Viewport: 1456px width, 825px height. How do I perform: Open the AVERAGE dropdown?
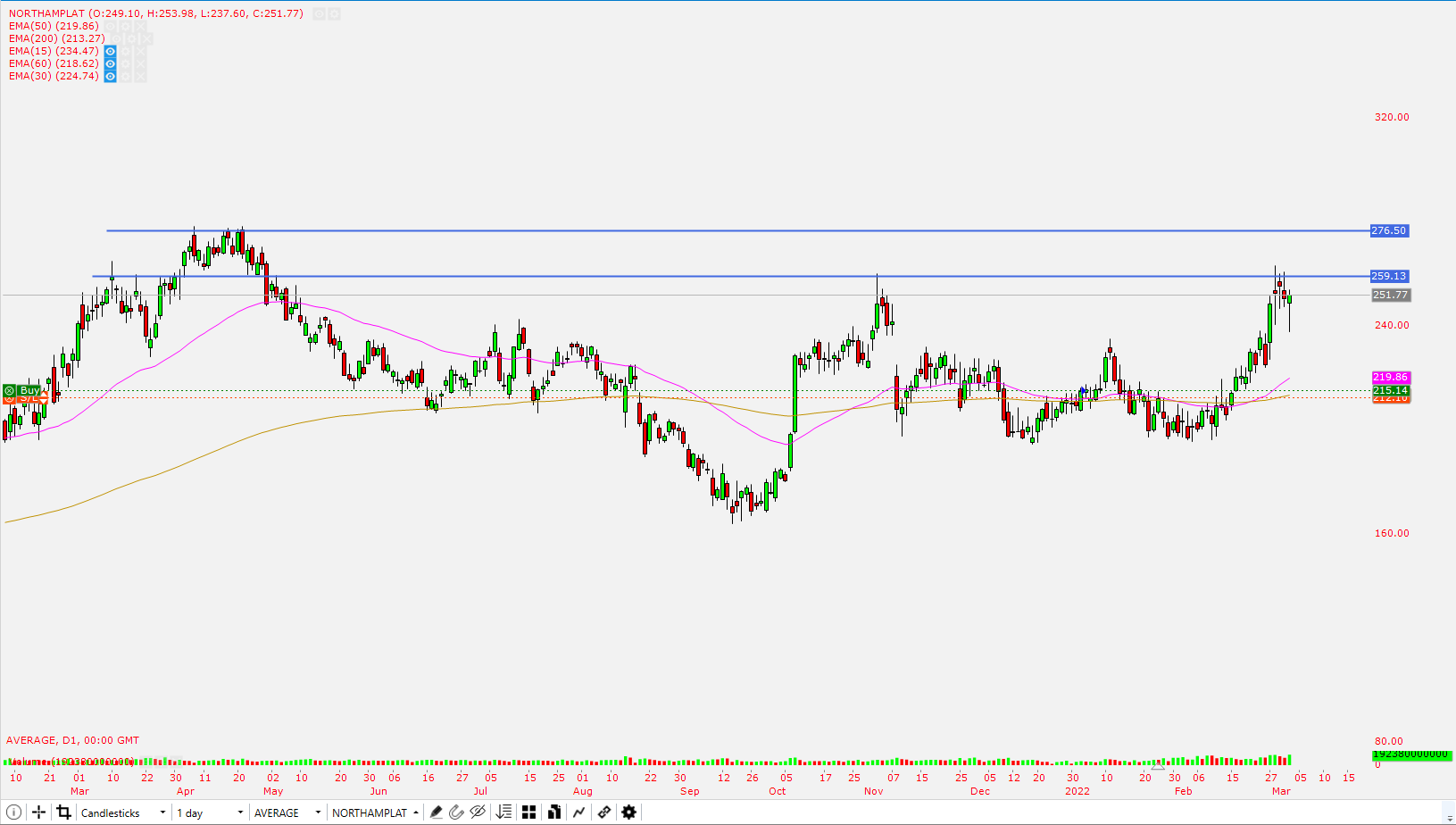[x=281, y=812]
